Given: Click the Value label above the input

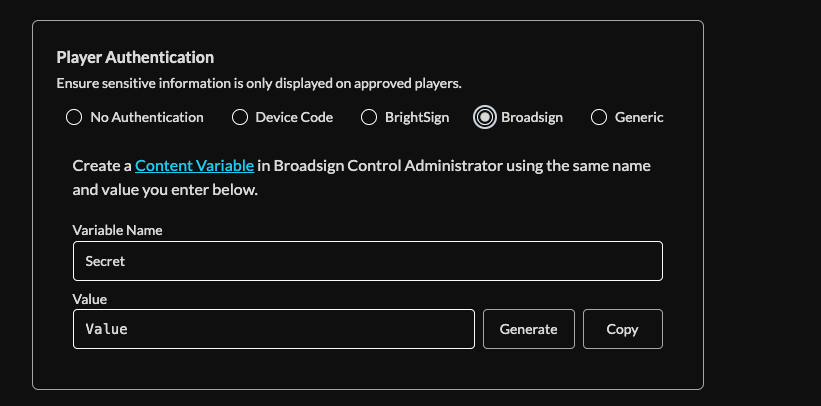Looking at the screenshot, I should pos(90,299).
